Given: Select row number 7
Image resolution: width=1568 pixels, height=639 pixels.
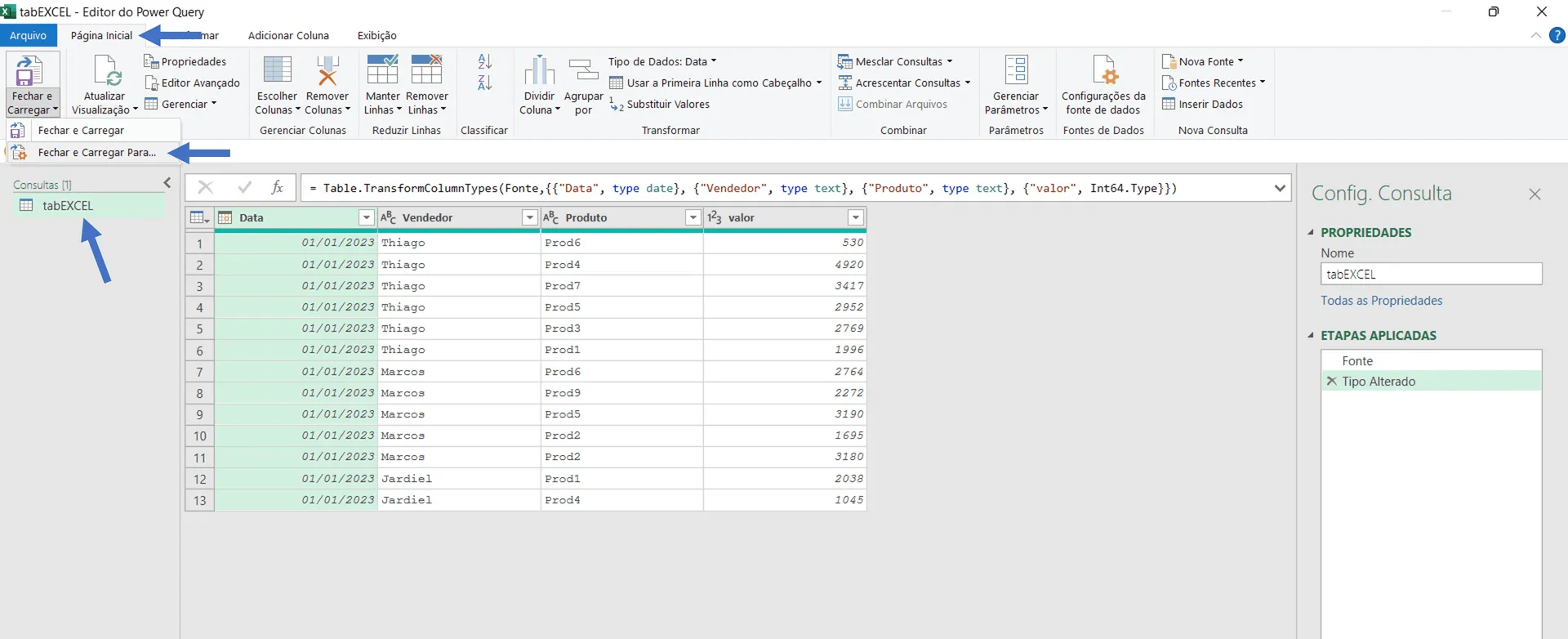Looking at the screenshot, I should click(199, 372).
